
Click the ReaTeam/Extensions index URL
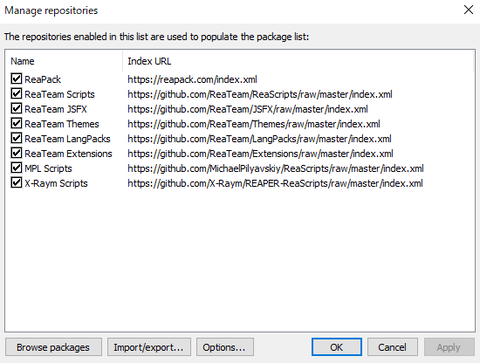[260, 154]
